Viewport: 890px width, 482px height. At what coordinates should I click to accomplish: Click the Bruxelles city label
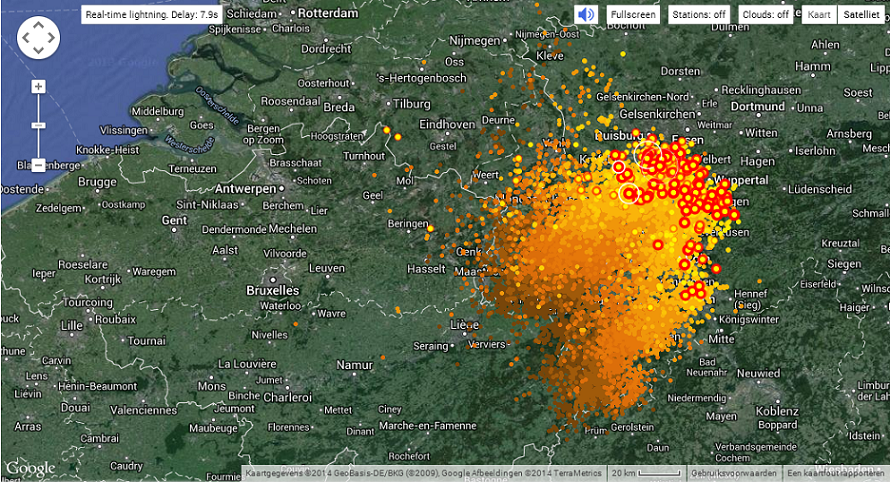272,290
